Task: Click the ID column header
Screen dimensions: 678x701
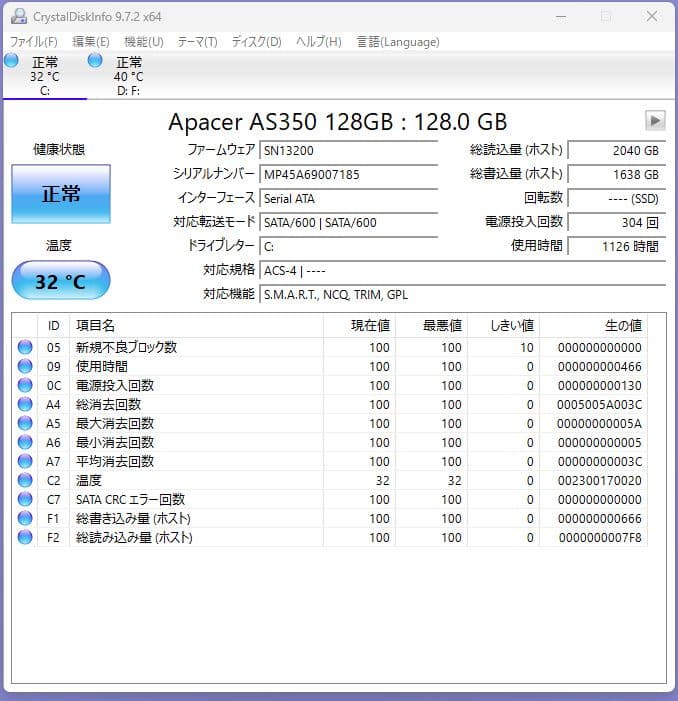Action: [x=54, y=325]
